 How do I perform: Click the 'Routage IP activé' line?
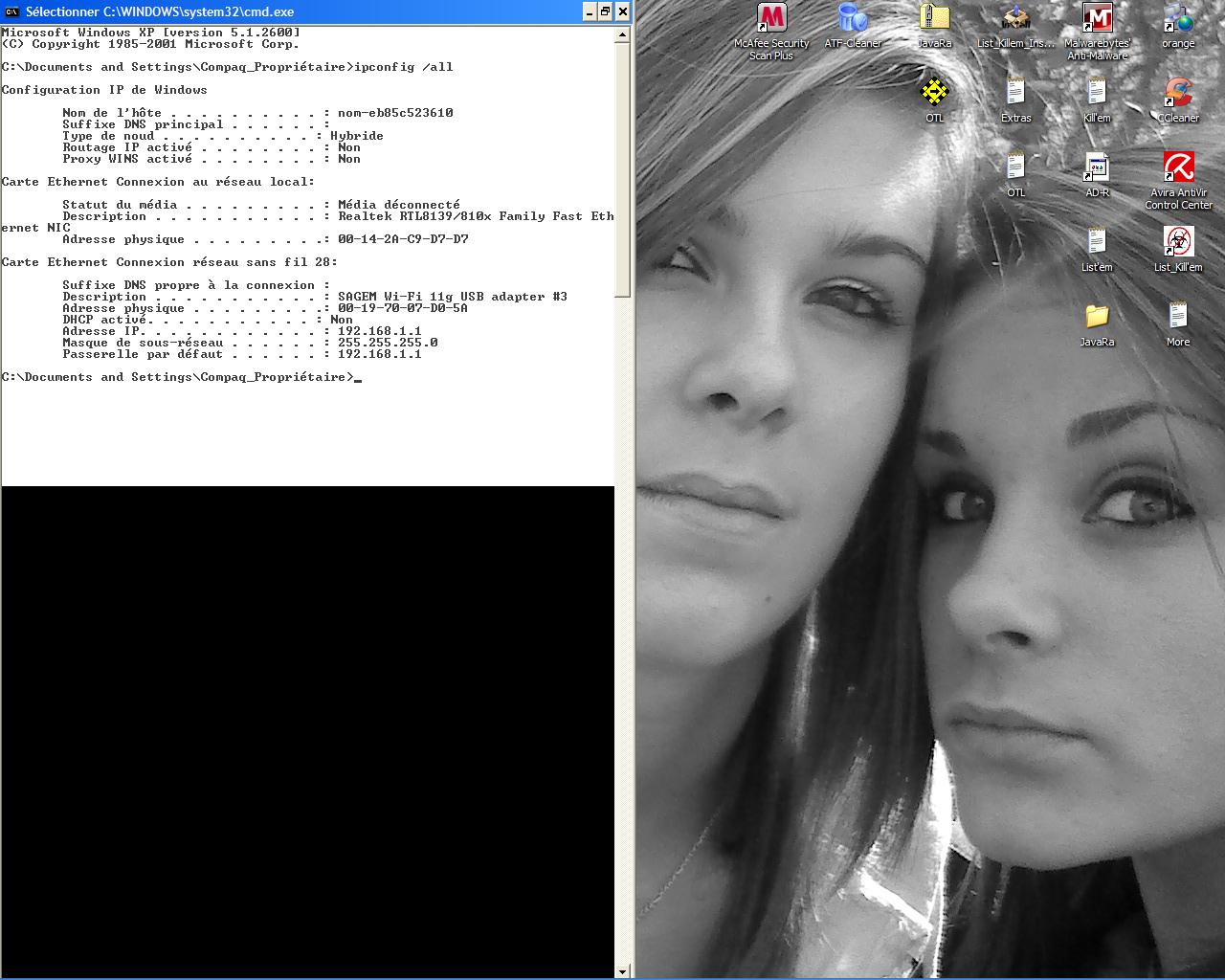[212, 147]
